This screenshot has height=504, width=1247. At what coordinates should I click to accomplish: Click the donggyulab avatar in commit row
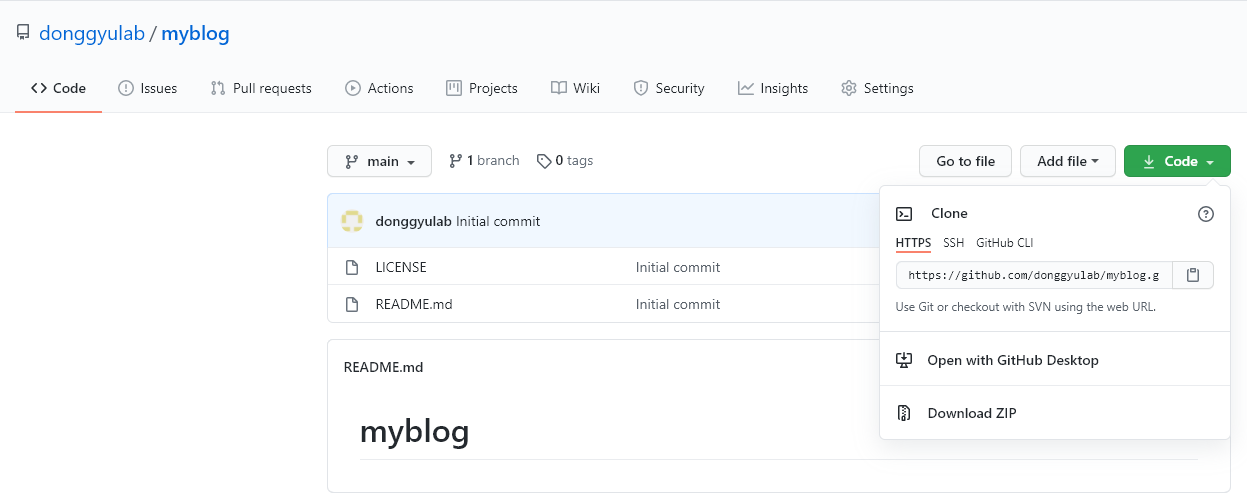click(352, 221)
